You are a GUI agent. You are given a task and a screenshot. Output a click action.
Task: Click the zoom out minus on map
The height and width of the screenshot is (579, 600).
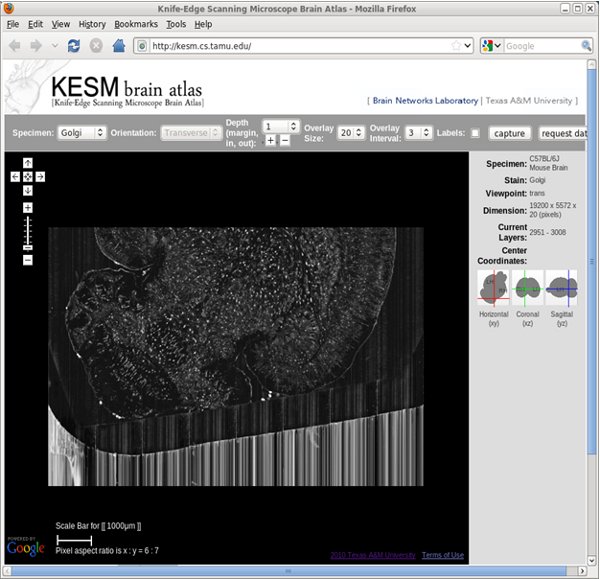click(x=28, y=260)
